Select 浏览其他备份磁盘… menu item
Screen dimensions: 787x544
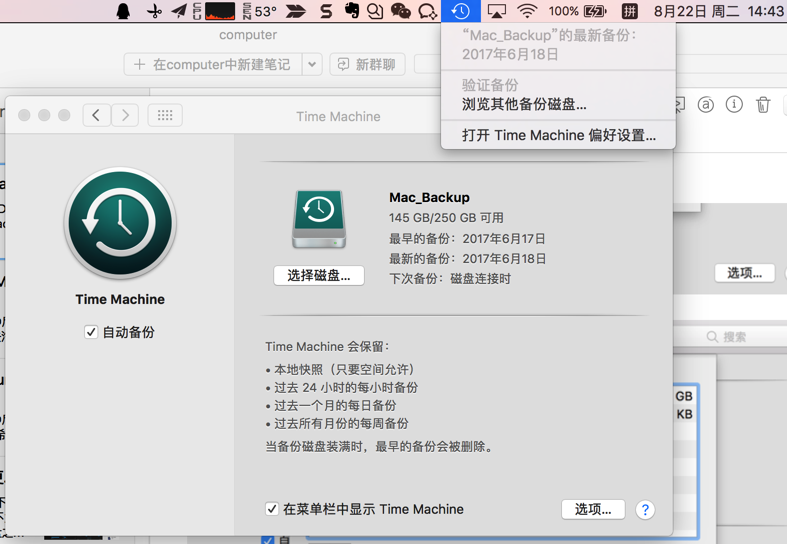tap(558, 104)
